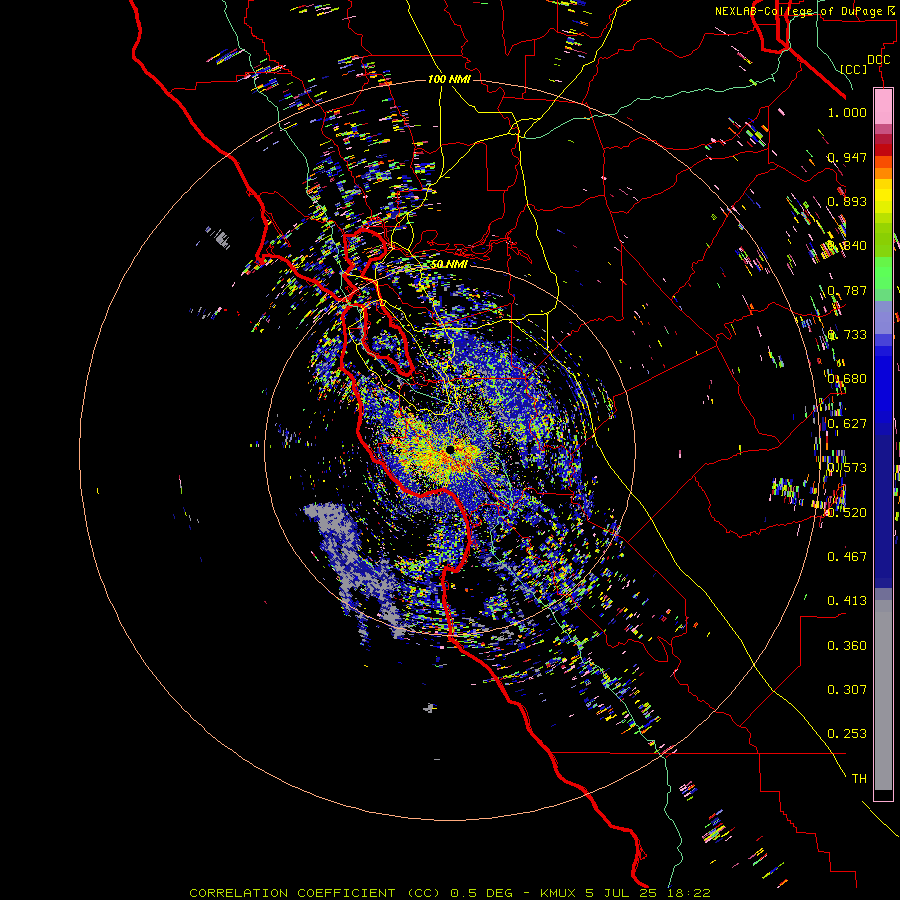Viewport: 900px width, 900px height.
Task: Click the DCC label above the color scale
Action: 878,60
